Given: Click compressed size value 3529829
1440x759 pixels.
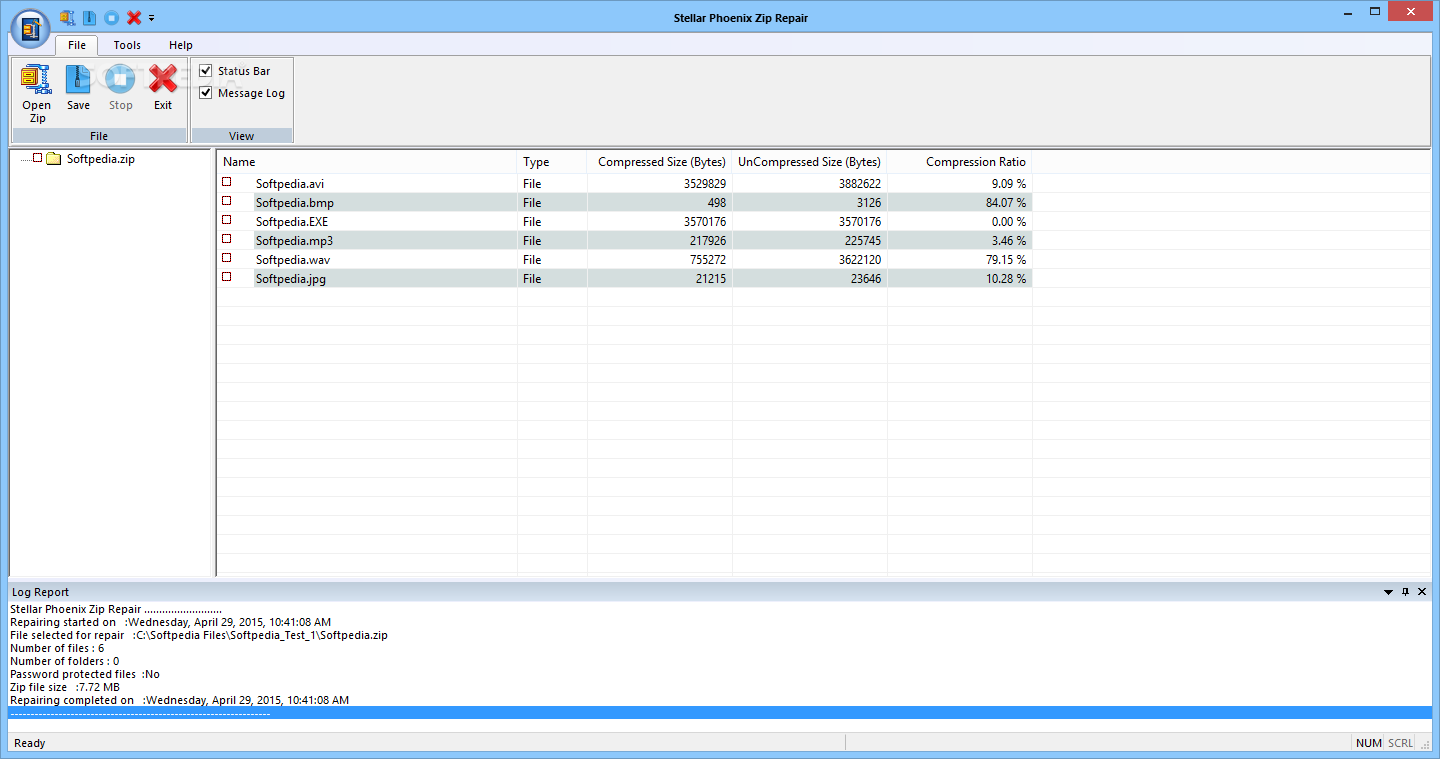Looking at the screenshot, I should pyautogui.click(x=705, y=184).
